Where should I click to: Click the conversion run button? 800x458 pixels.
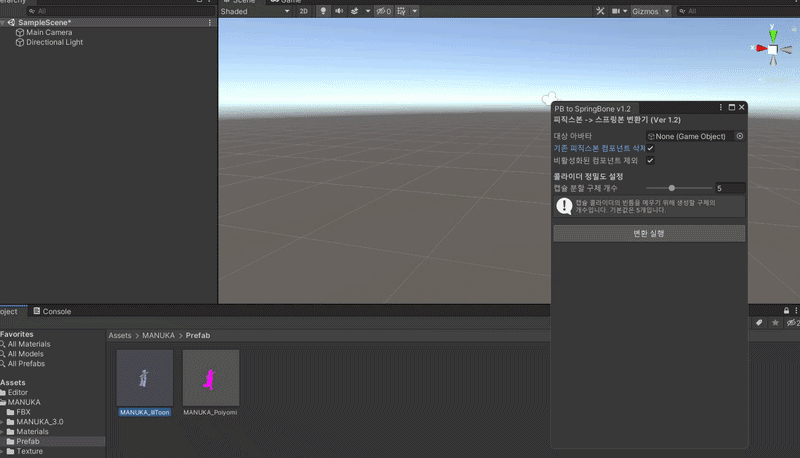coord(649,234)
